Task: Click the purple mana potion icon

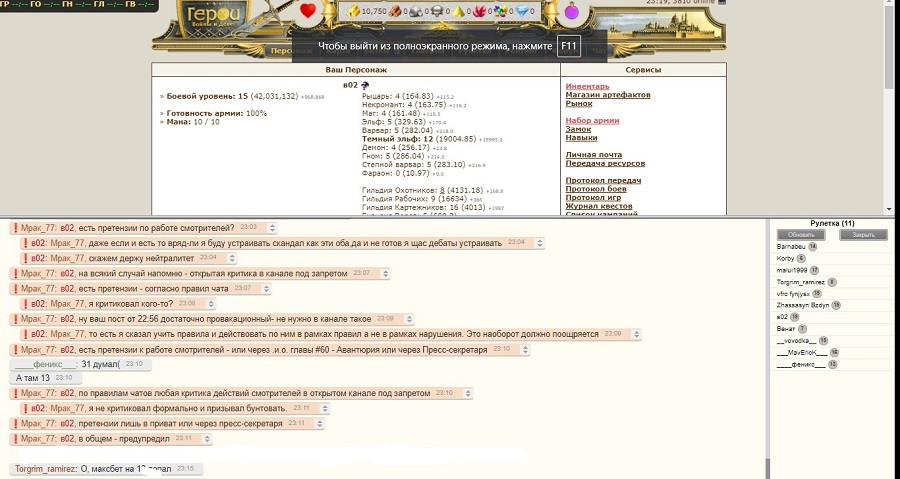Action: coord(571,10)
